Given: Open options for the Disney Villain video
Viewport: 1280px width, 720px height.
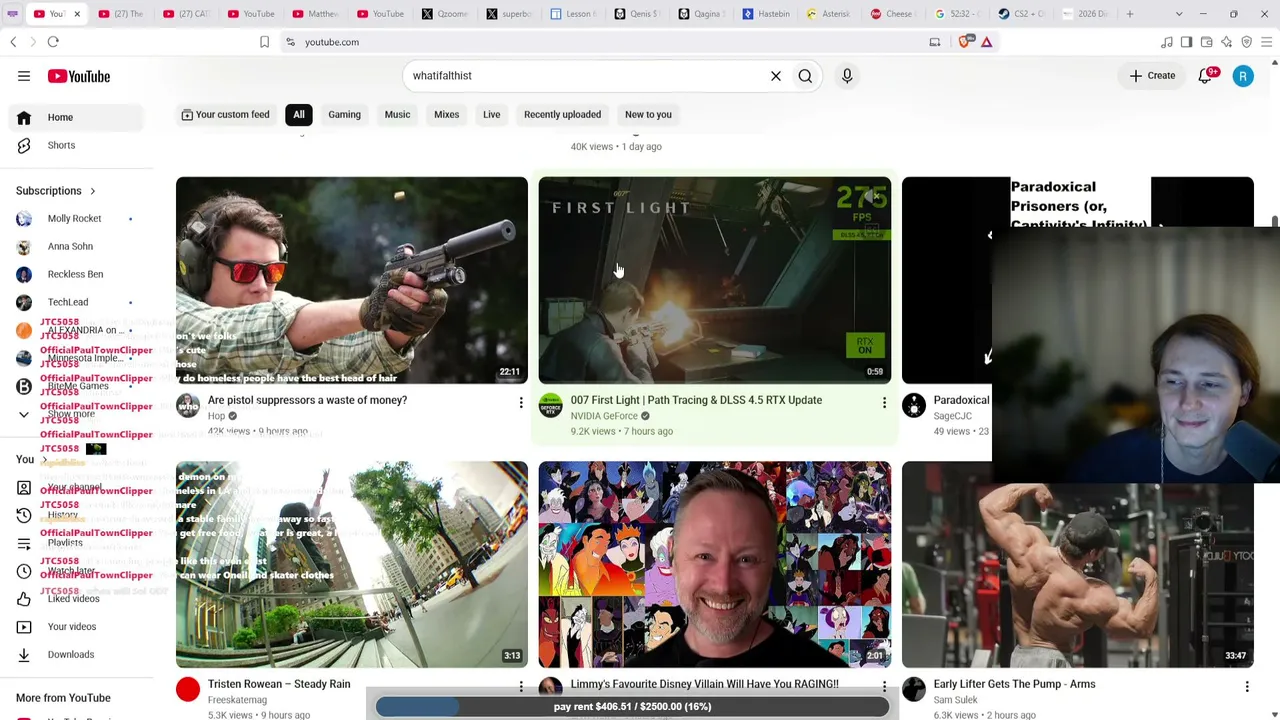Looking at the screenshot, I should click(x=884, y=687).
